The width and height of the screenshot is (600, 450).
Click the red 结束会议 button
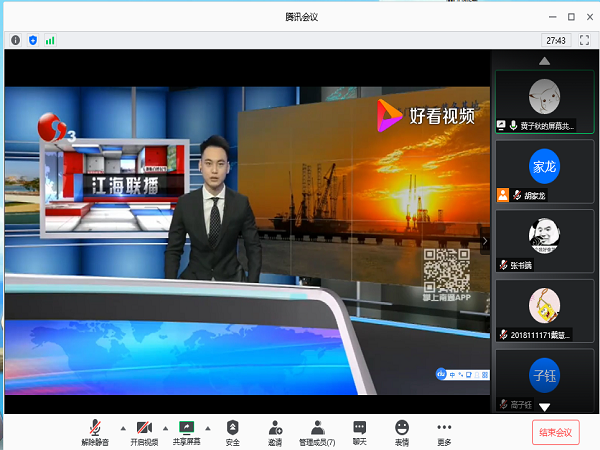pyautogui.click(x=555, y=432)
